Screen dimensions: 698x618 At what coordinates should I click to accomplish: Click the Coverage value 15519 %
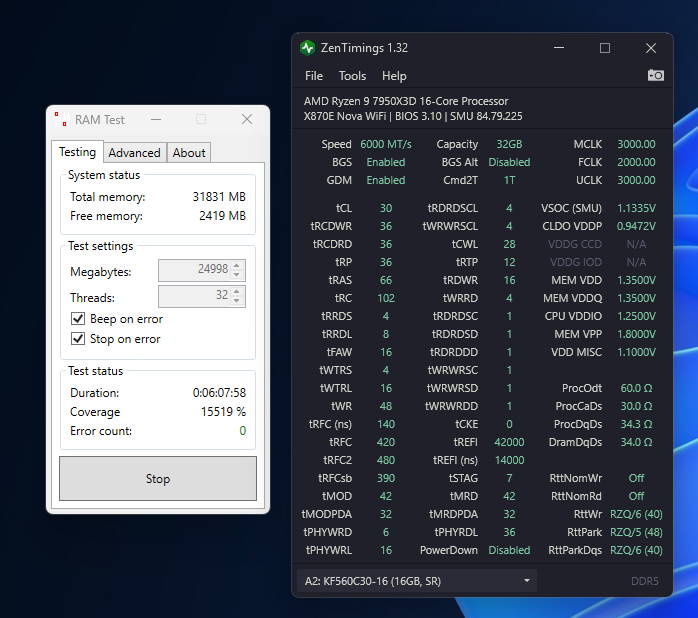coord(223,412)
